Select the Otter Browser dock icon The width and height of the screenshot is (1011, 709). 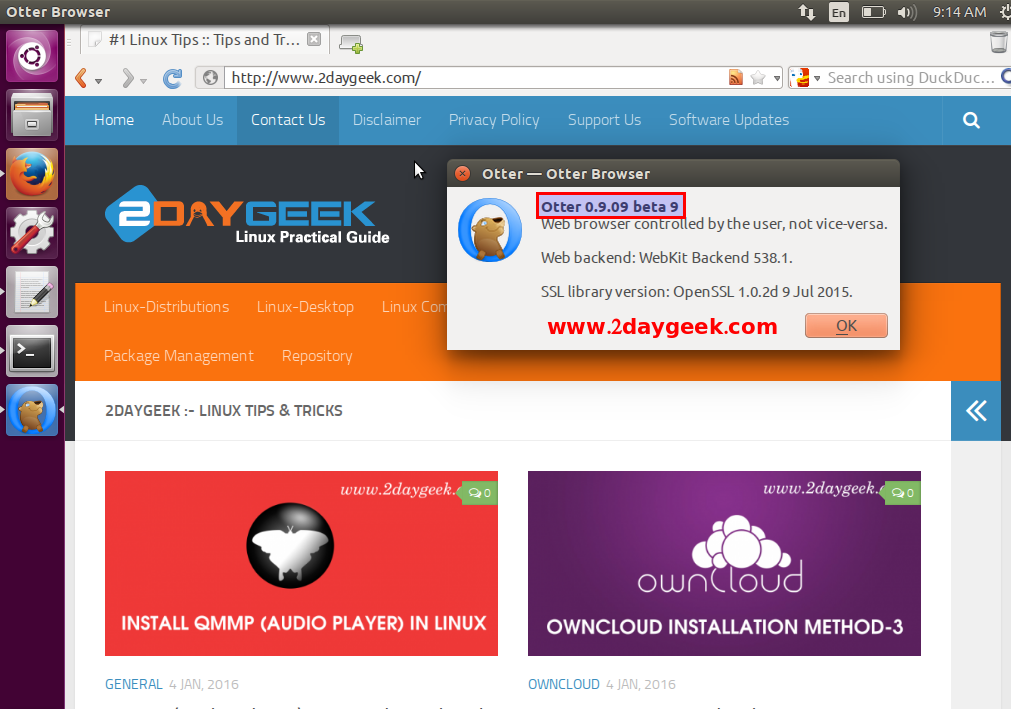coord(32,410)
